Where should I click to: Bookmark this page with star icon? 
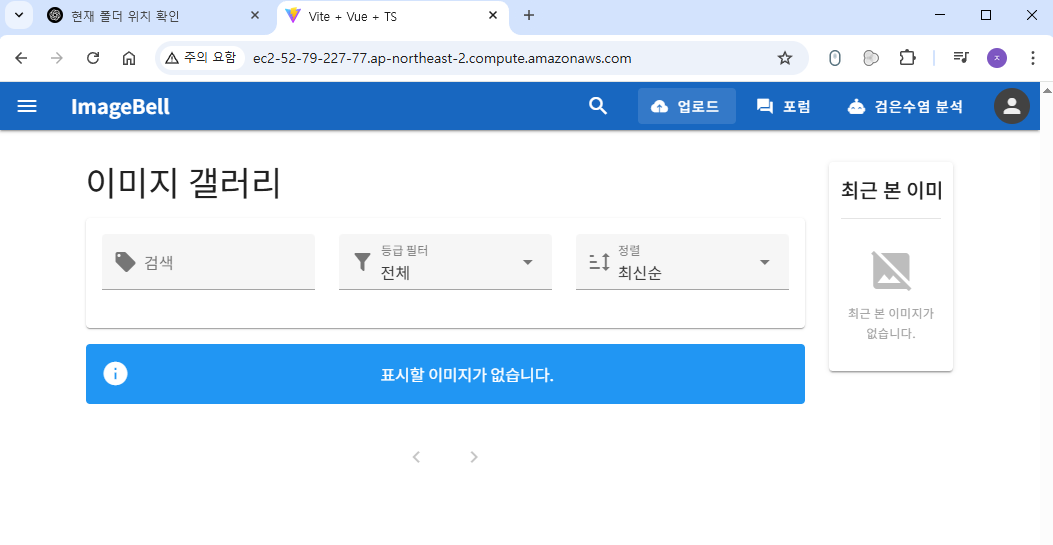(785, 58)
